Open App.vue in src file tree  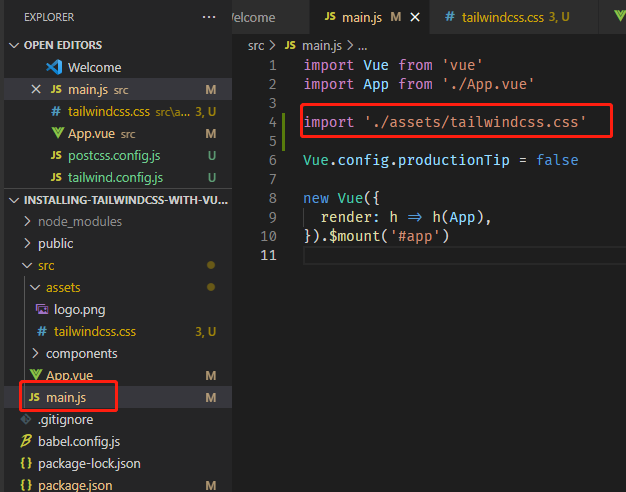point(69,376)
